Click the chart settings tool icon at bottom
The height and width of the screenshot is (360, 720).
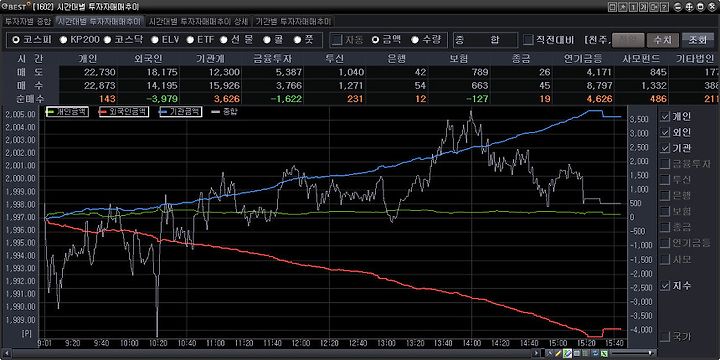(550, 353)
